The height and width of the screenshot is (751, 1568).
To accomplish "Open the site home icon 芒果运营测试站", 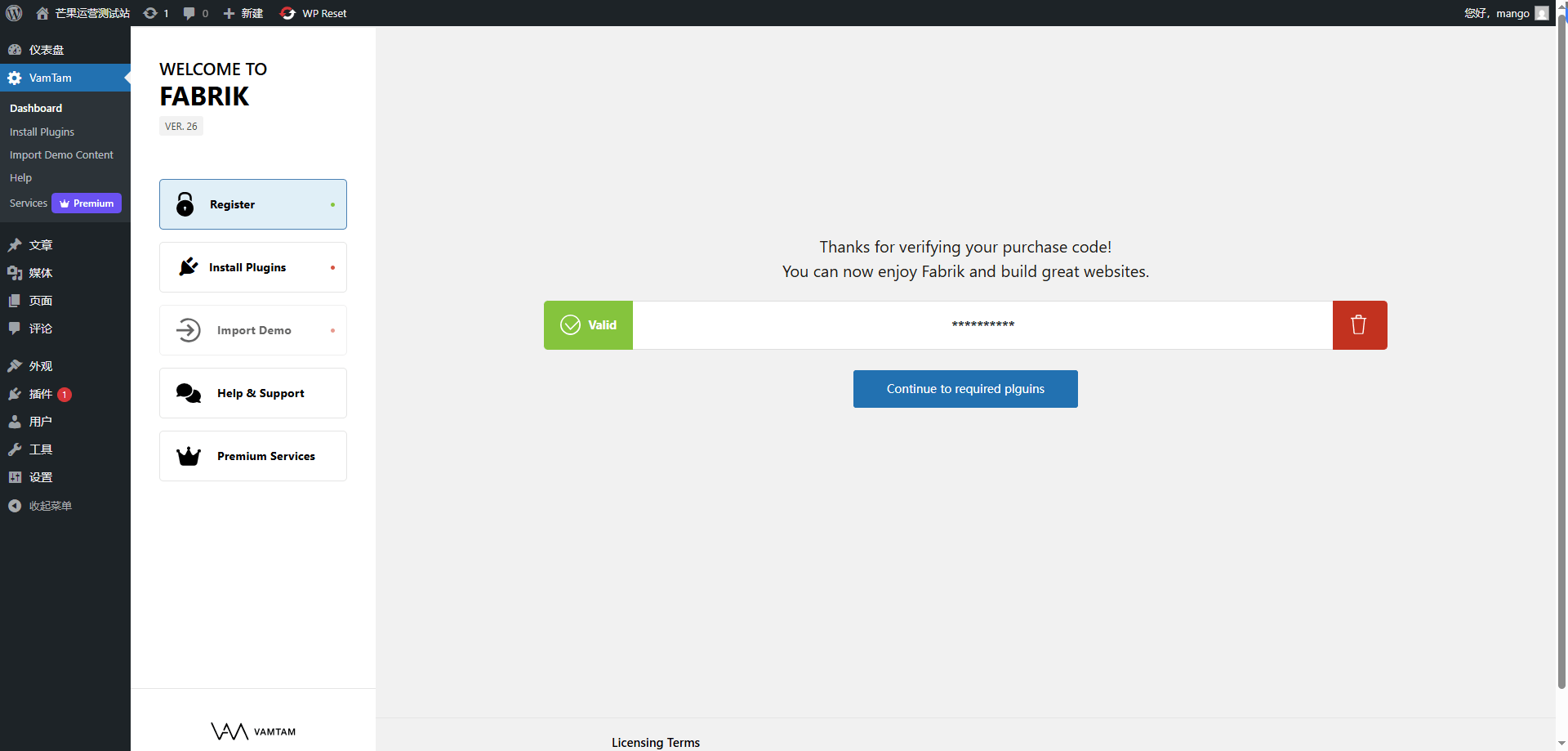I will [x=42, y=13].
